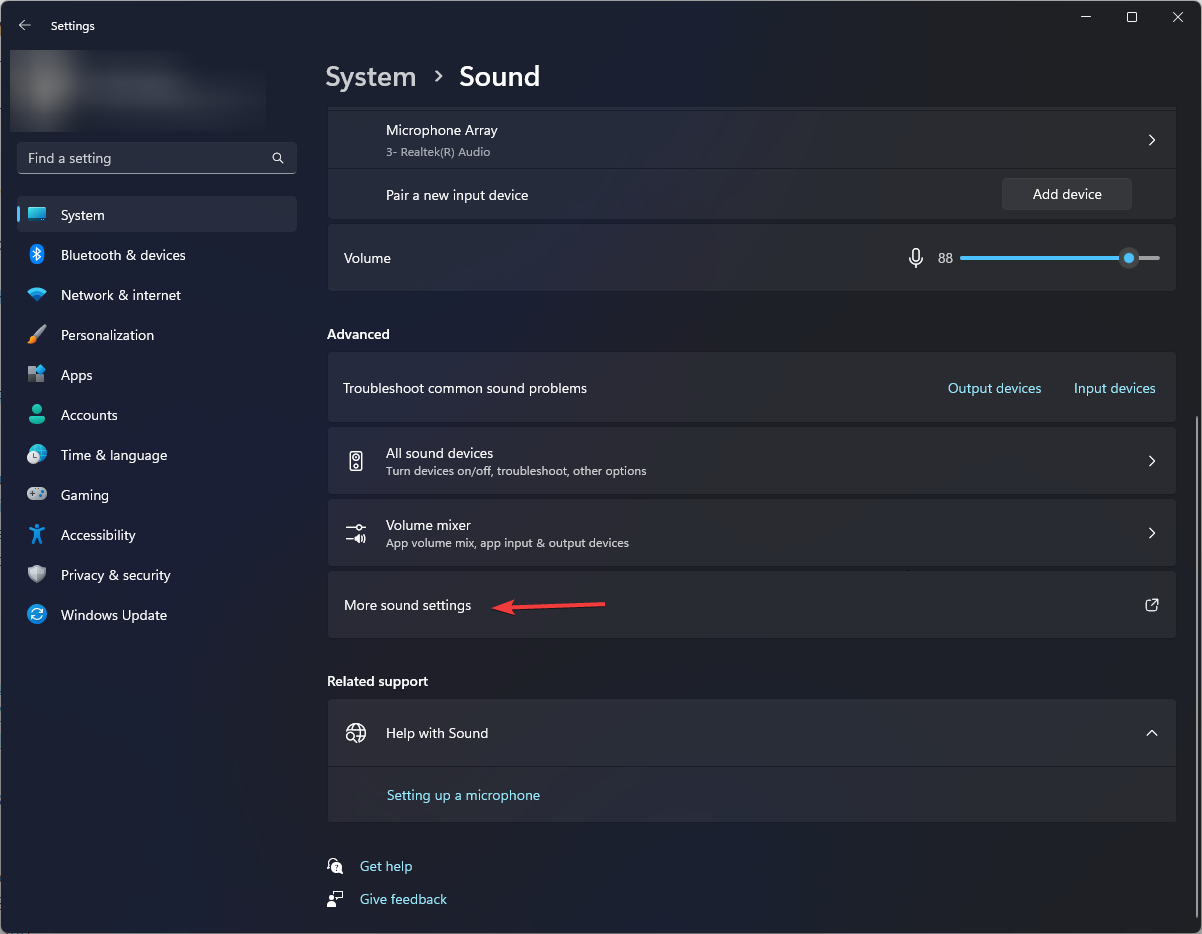Click Pair a new input device text

point(457,195)
